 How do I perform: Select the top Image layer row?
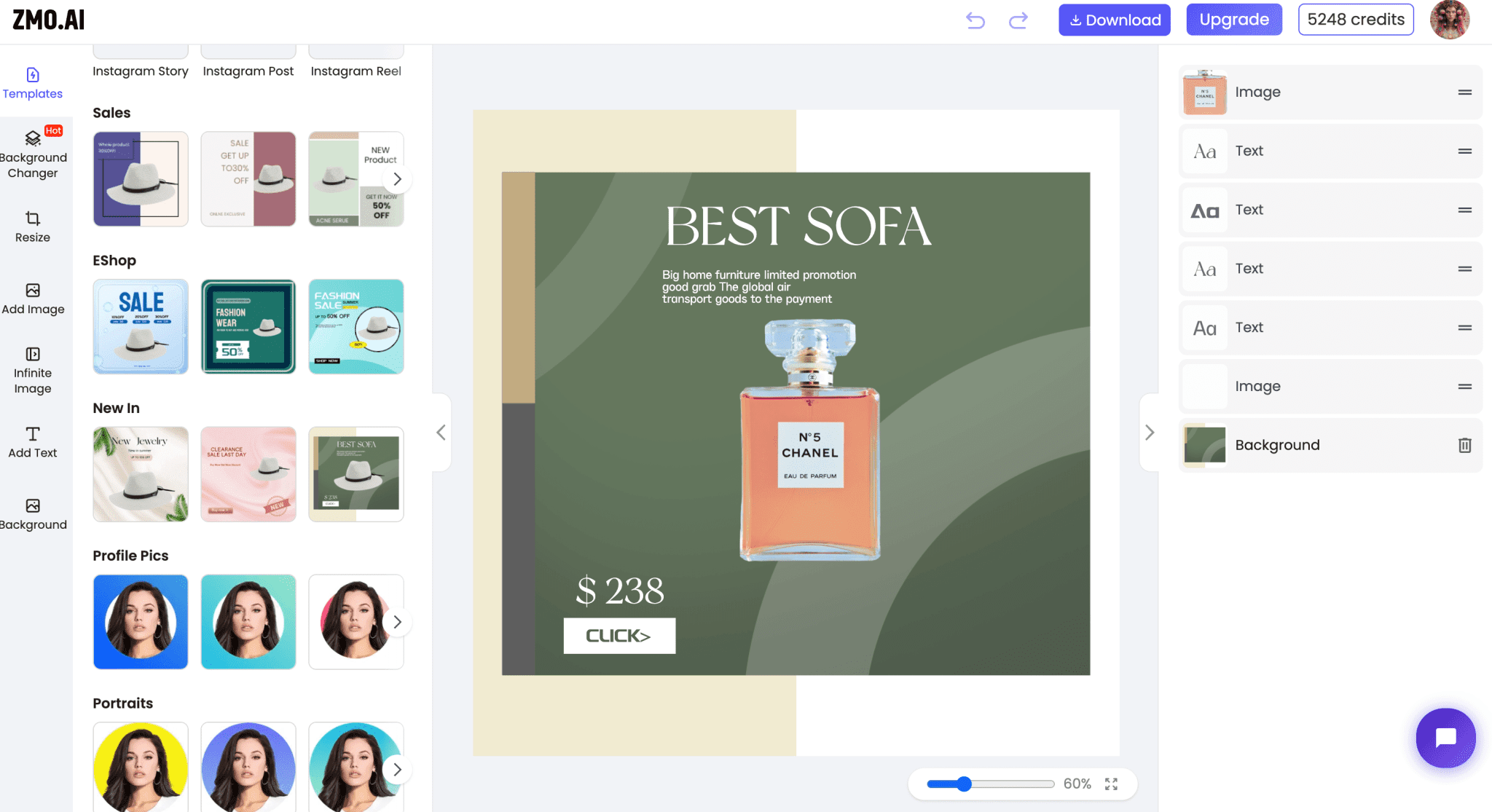(1330, 92)
